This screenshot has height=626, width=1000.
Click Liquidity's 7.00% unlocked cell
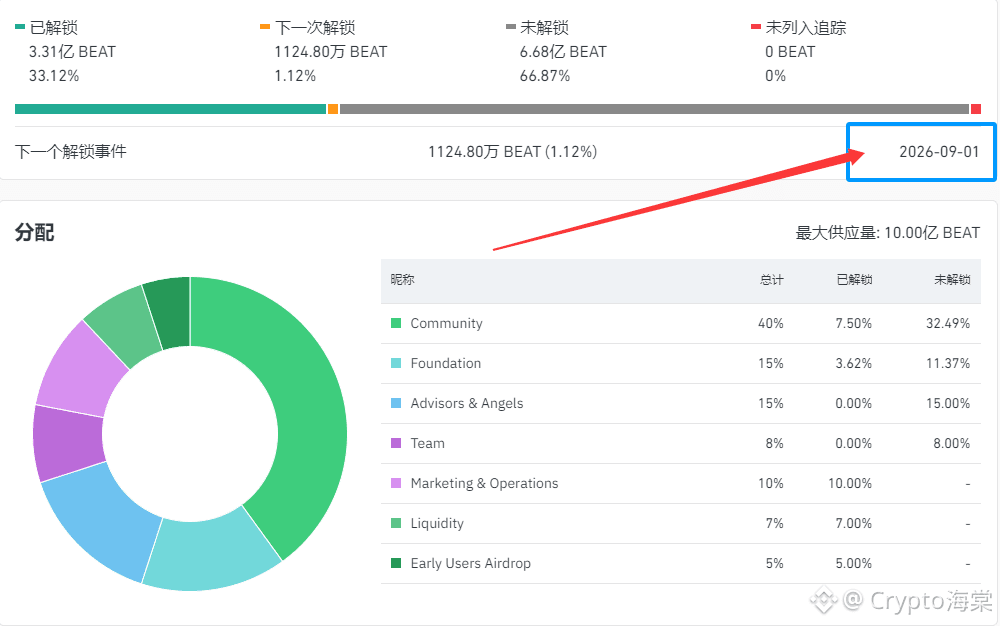click(x=853, y=523)
